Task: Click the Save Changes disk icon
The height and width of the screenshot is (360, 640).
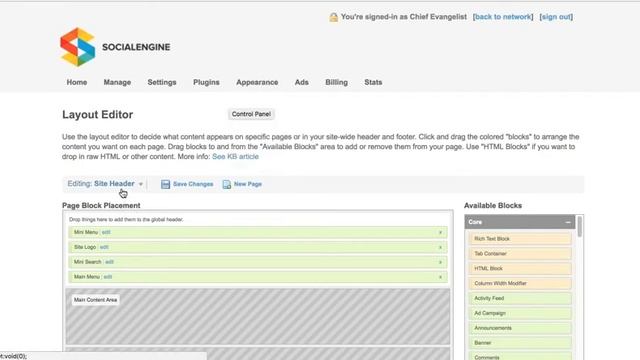Action: click(165, 184)
